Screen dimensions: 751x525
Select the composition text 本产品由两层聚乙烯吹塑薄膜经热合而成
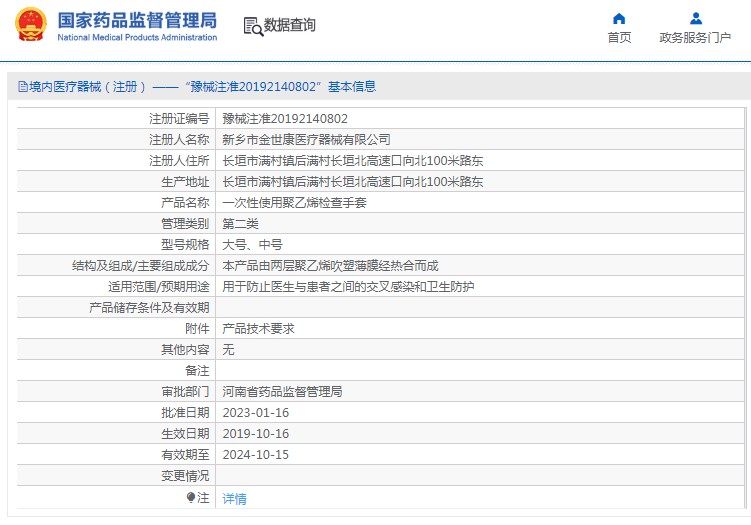click(330, 265)
